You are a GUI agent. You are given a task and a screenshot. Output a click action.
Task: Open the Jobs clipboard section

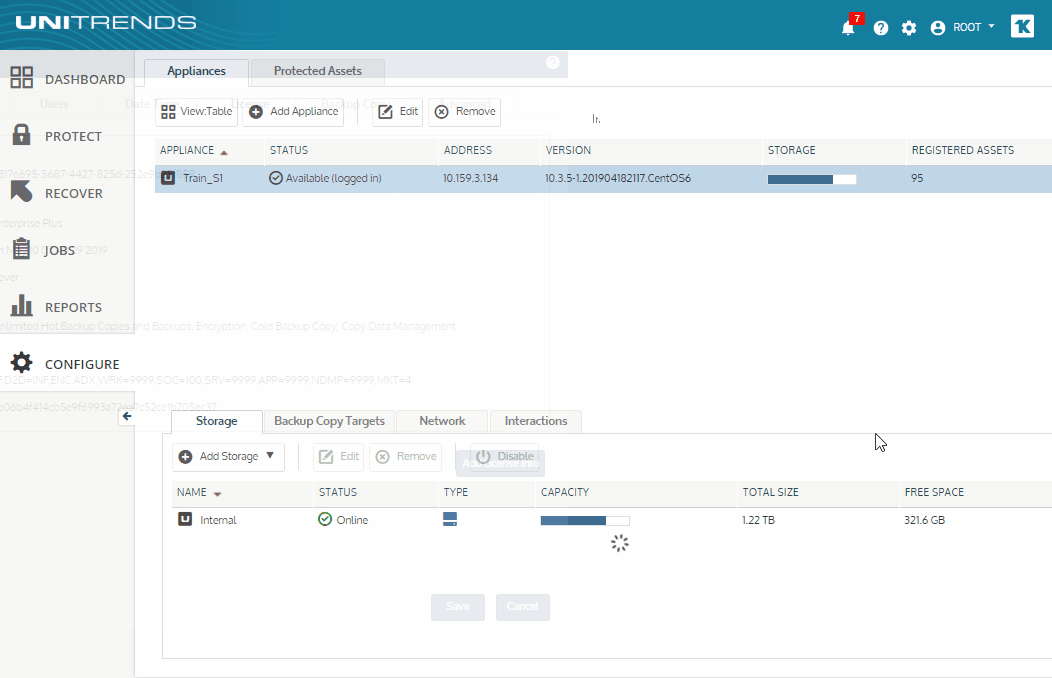point(67,249)
